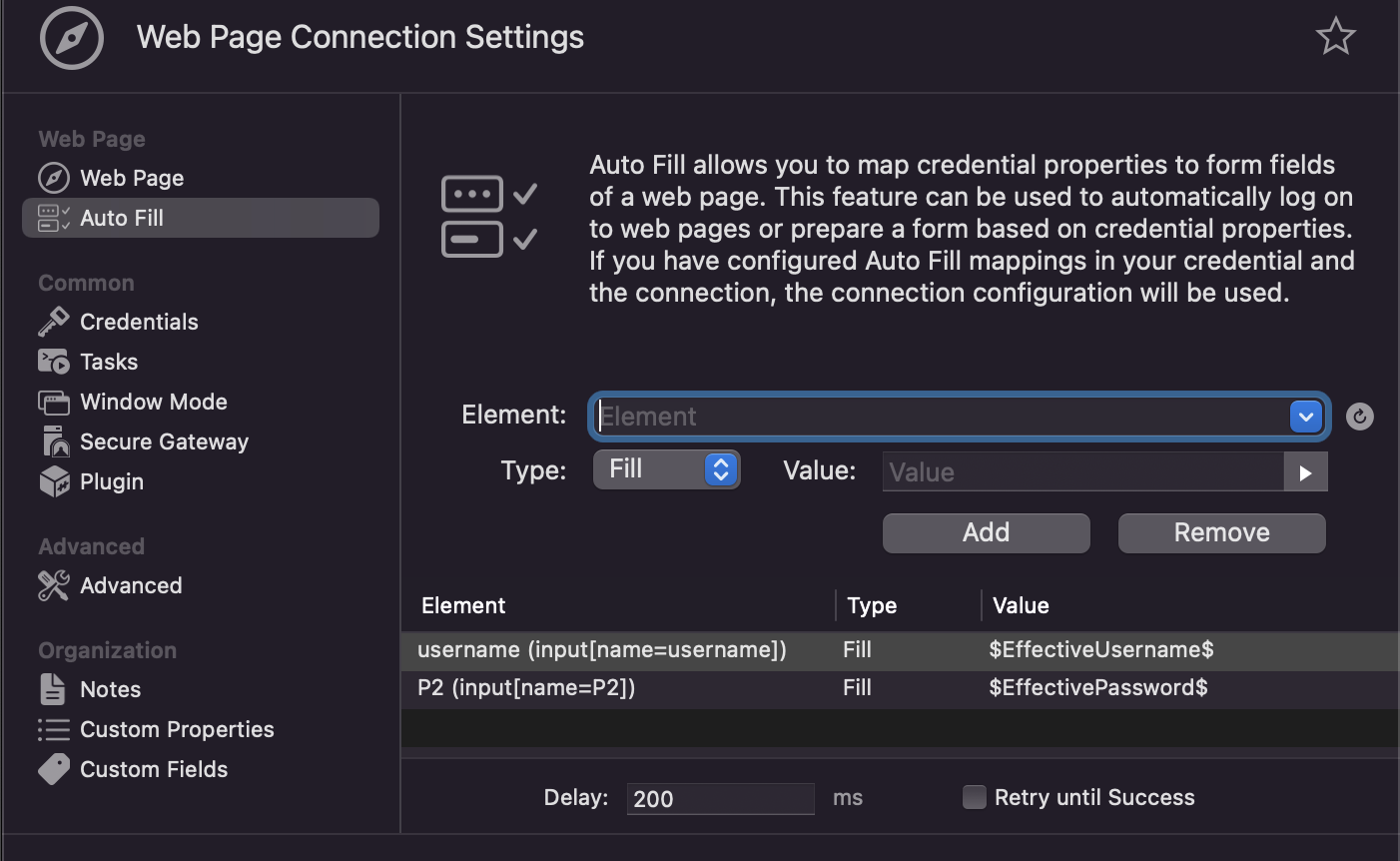Open the Value variable picker arrow
This screenshot has width=1400, height=861.
(1305, 472)
